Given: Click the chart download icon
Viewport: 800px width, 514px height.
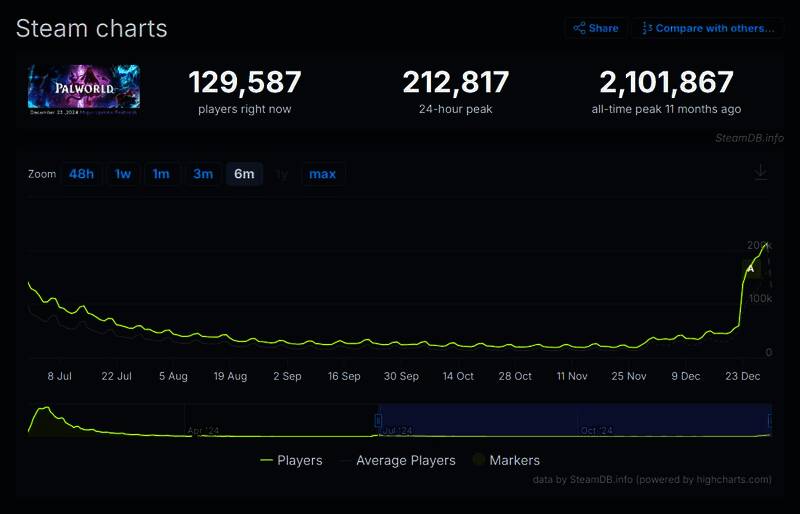Looking at the screenshot, I should tap(760, 172).
